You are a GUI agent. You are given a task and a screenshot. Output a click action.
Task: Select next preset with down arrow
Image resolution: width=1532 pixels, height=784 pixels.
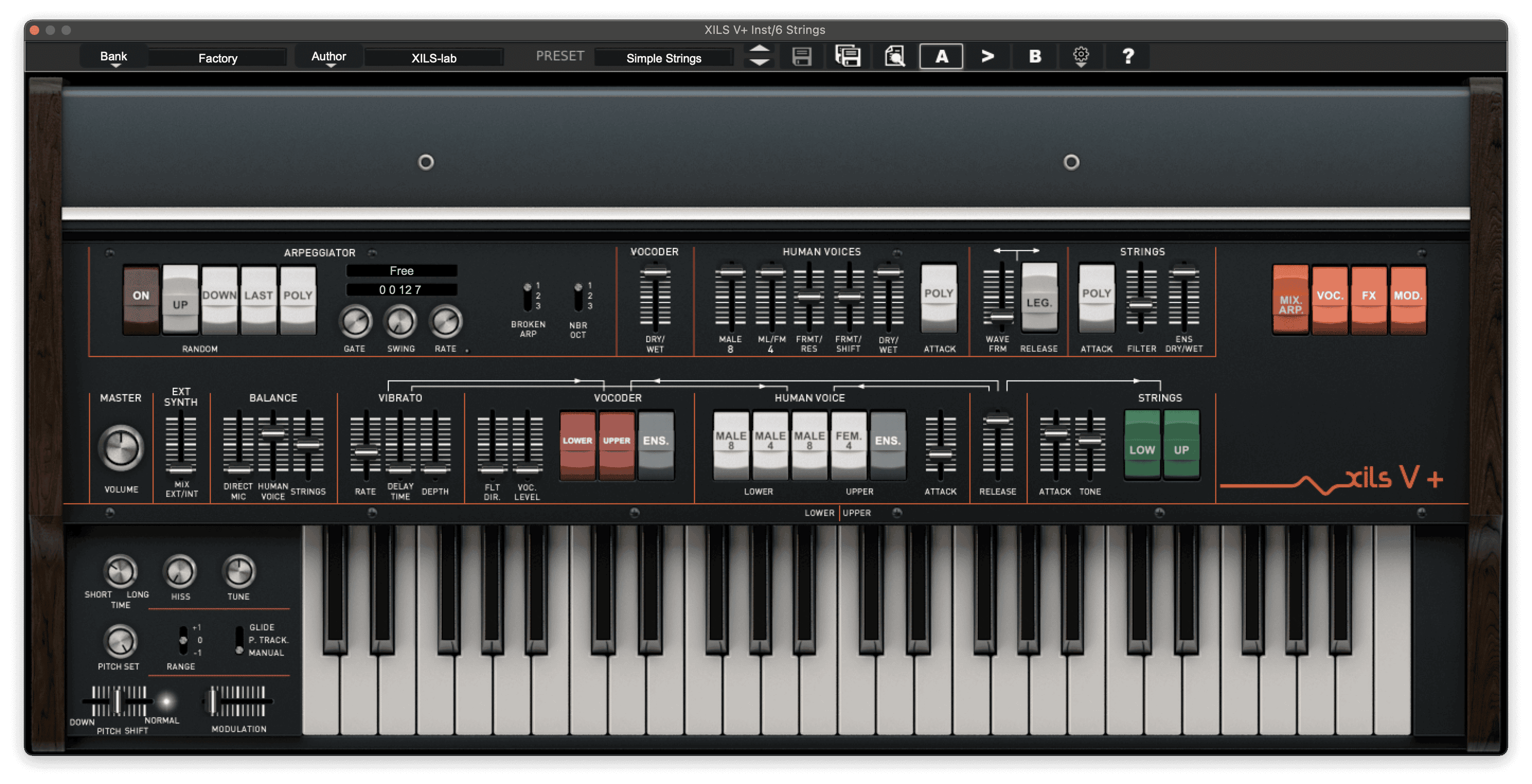760,63
